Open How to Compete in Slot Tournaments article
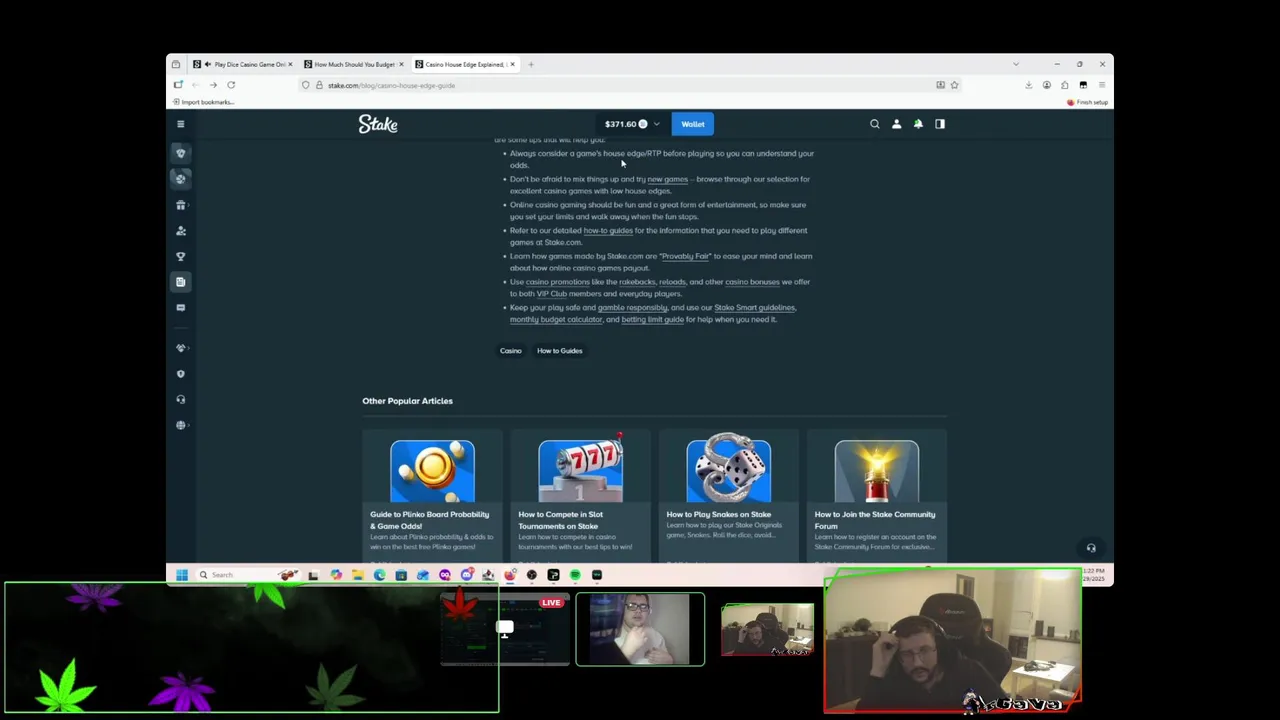This screenshot has height=720, width=1280. pyautogui.click(x=581, y=496)
